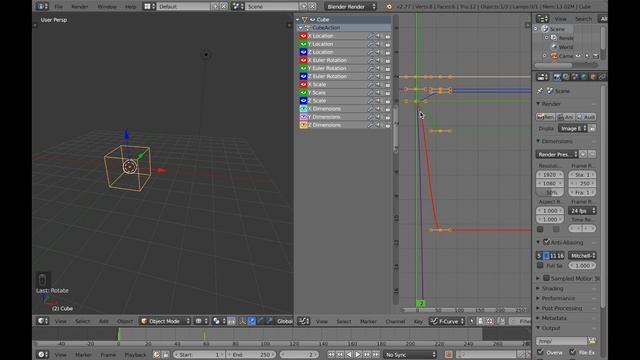Screen dimensions: 640x360
Task: Open F-Curve mode dropdown
Action: pos(447,321)
